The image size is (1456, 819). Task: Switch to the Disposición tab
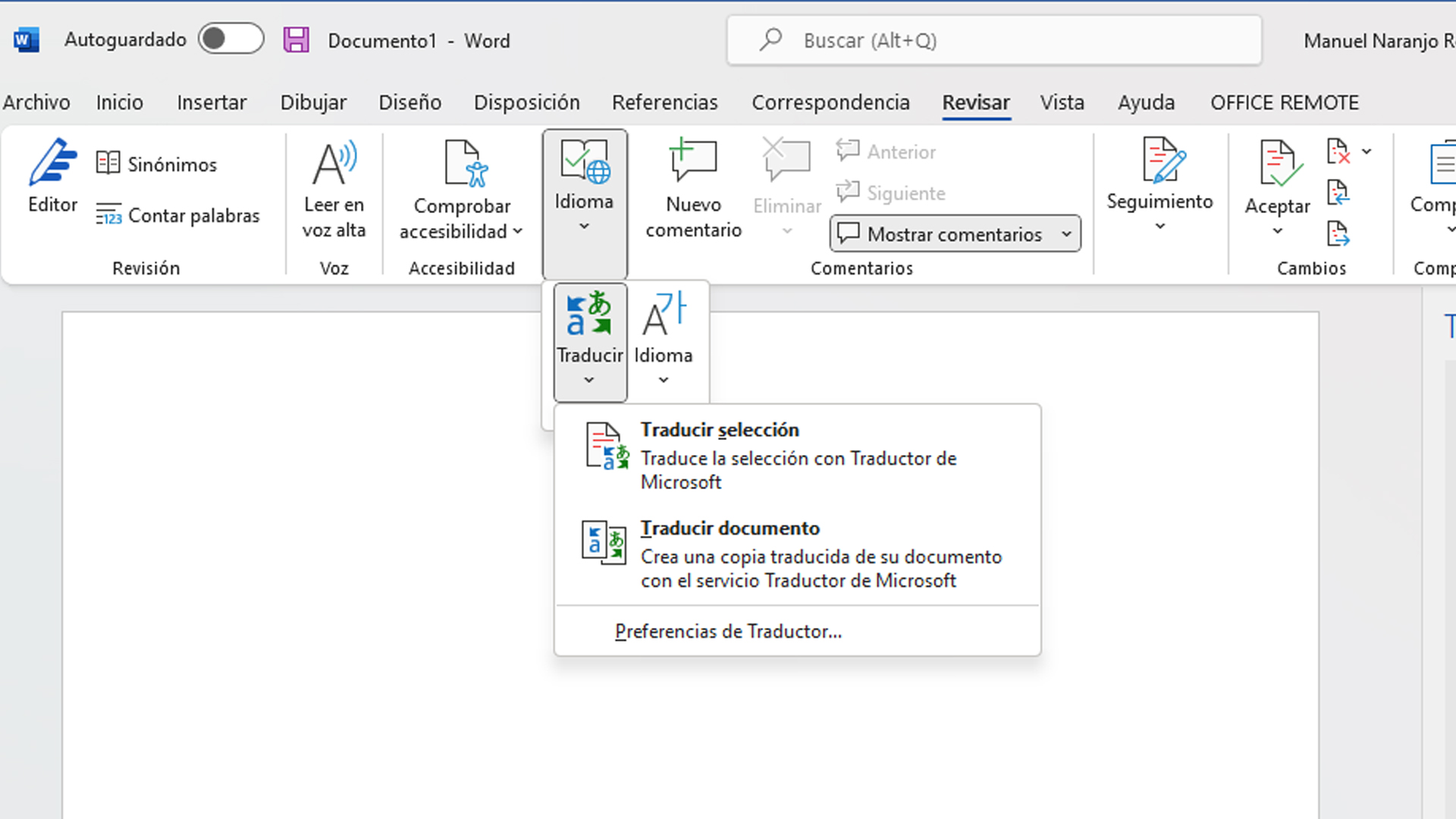[x=526, y=102]
